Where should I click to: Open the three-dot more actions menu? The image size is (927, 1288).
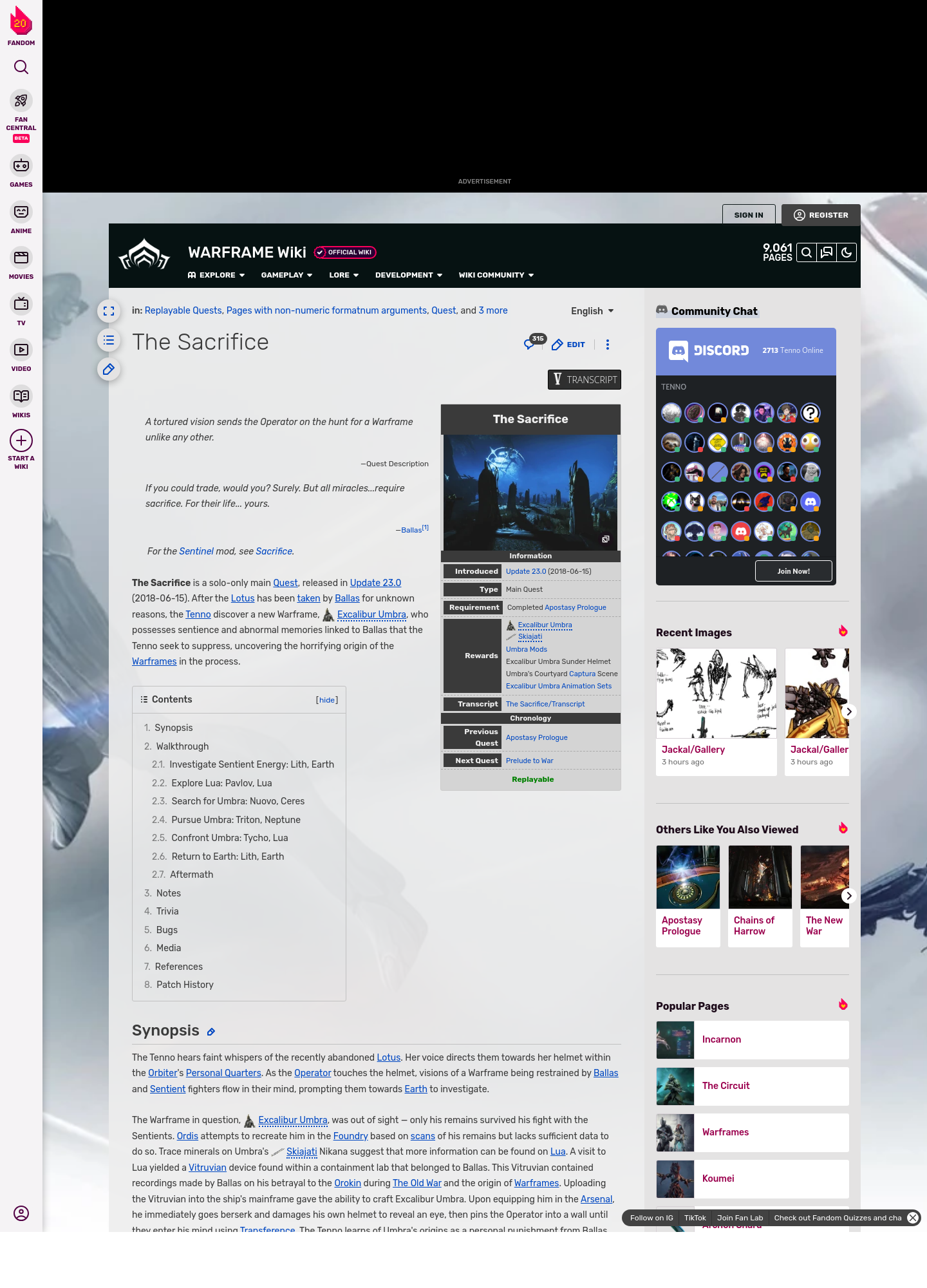[x=608, y=345]
